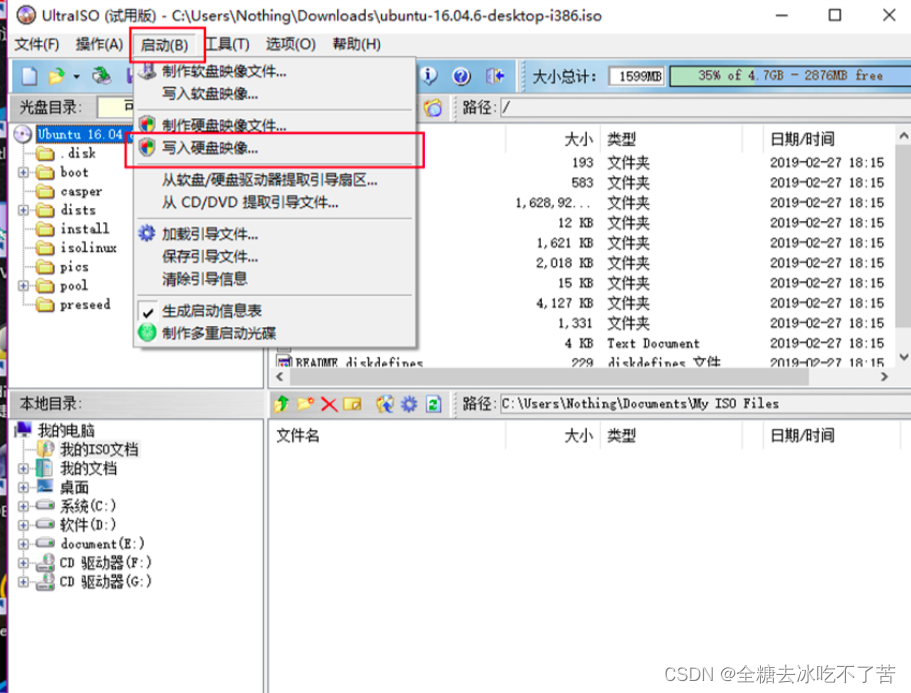
Task: Click the 35% of 4.7GB capacity bar
Action: point(790,76)
